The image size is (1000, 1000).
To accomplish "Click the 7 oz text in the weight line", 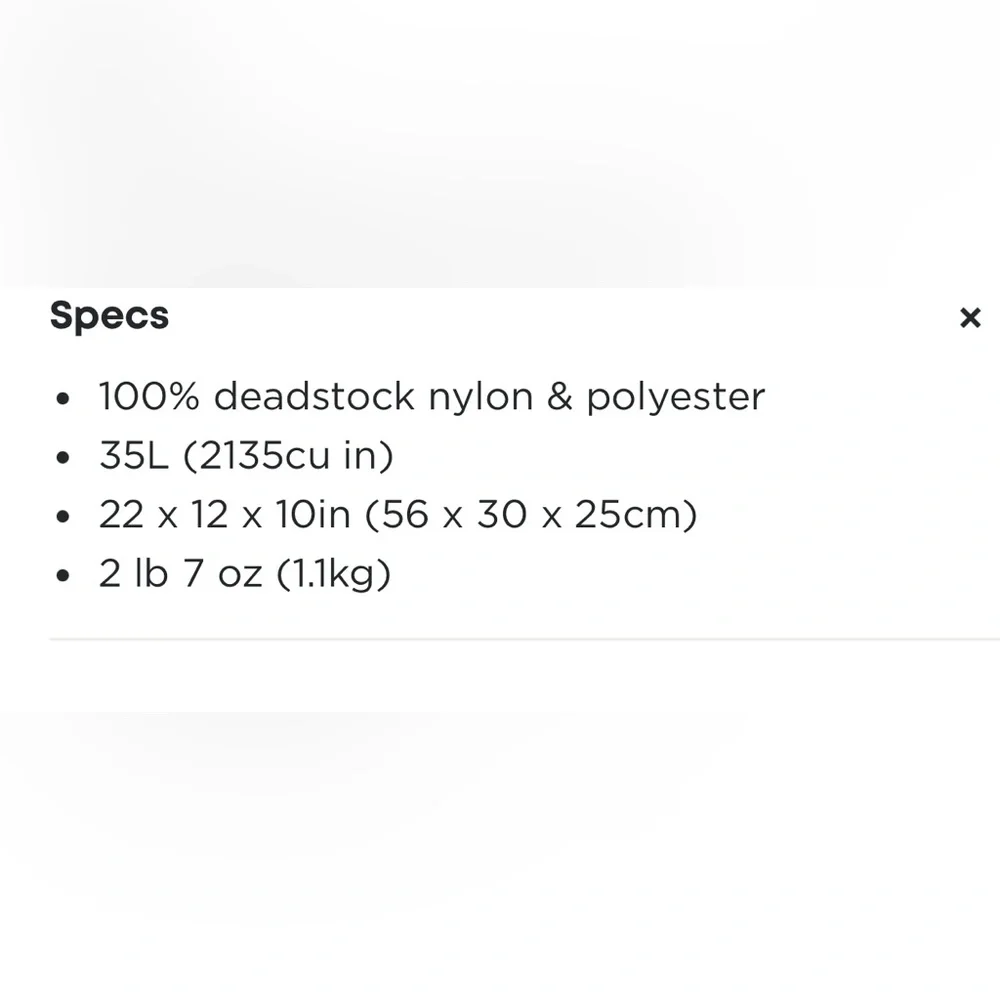I will (x=220, y=574).
